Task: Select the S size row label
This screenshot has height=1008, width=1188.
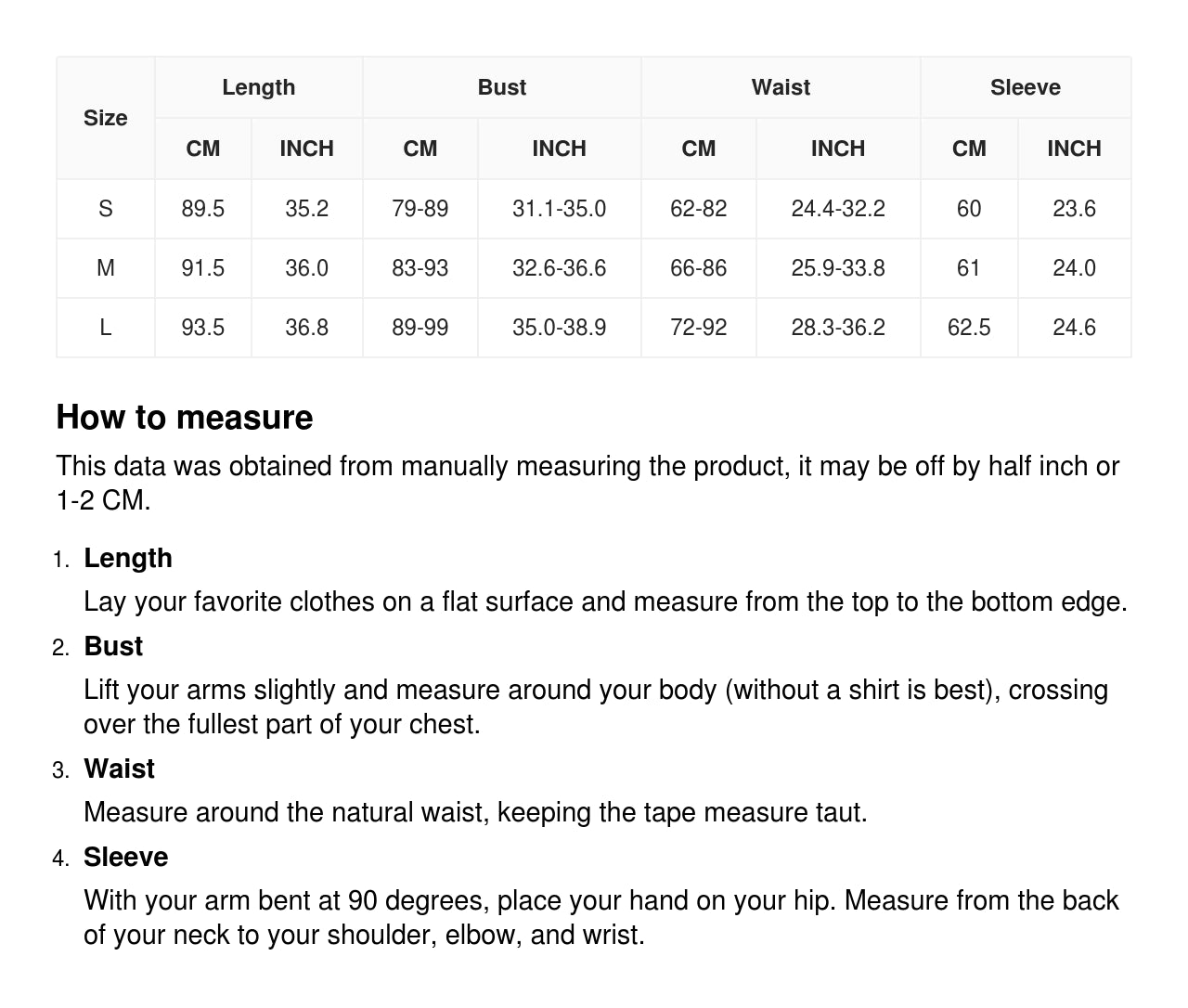Action: (105, 209)
